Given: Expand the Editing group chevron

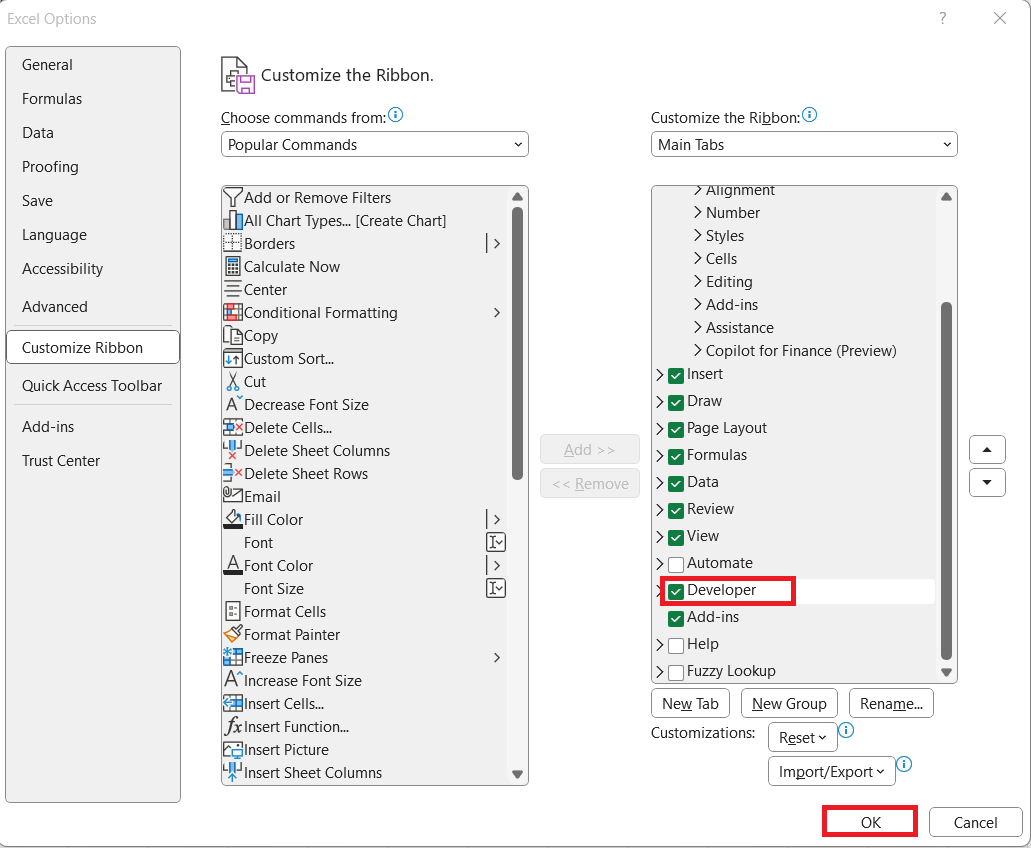Looking at the screenshot, I should 698,281.
